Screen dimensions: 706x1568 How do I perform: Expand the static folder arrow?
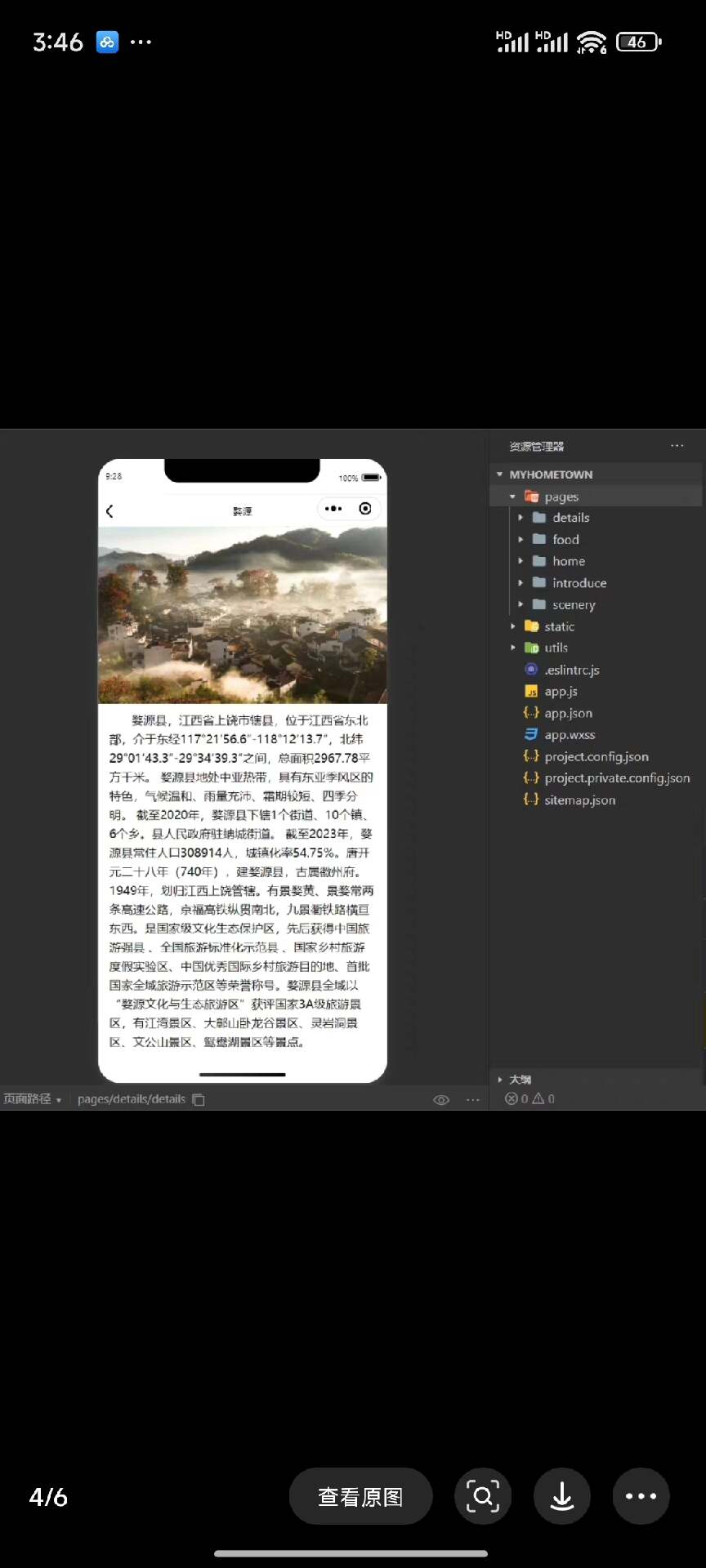(512, 626)
